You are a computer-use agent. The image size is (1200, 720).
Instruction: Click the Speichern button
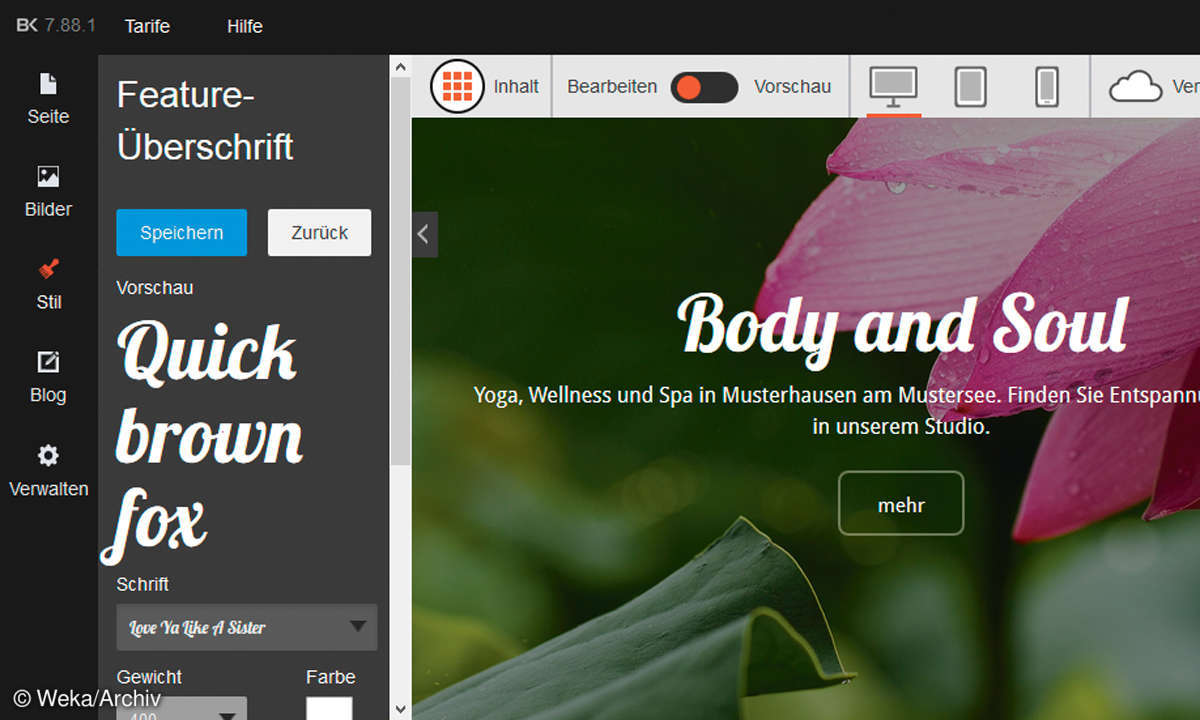[181, 233]
